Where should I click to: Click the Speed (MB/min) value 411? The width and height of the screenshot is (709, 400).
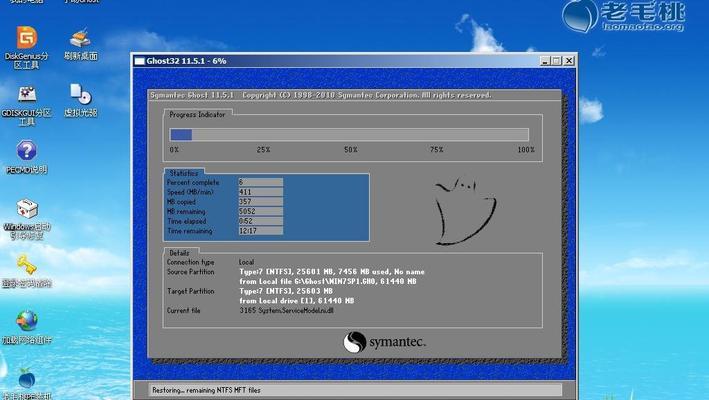260,192
